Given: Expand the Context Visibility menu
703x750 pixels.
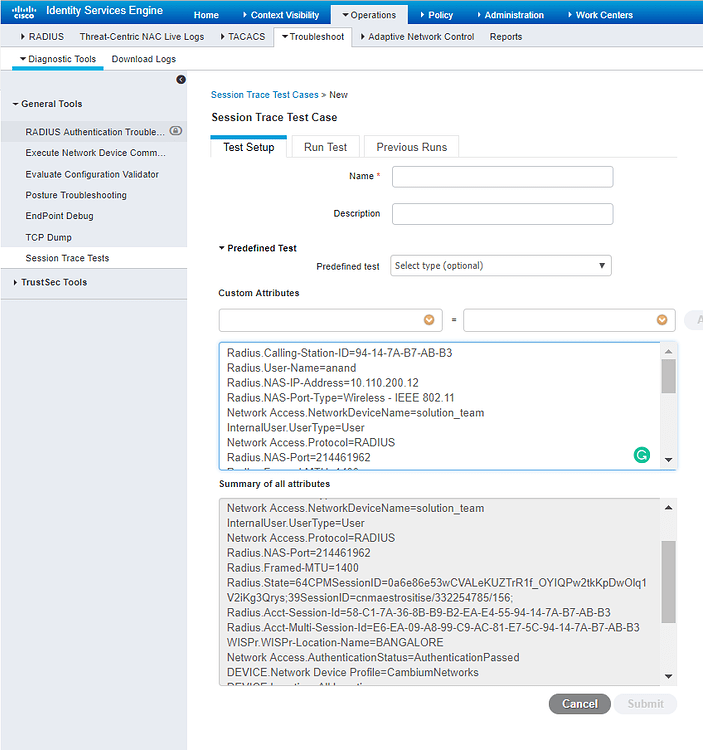Looking at the screenshot, I should pyautogui.click(x=281, y=15).
